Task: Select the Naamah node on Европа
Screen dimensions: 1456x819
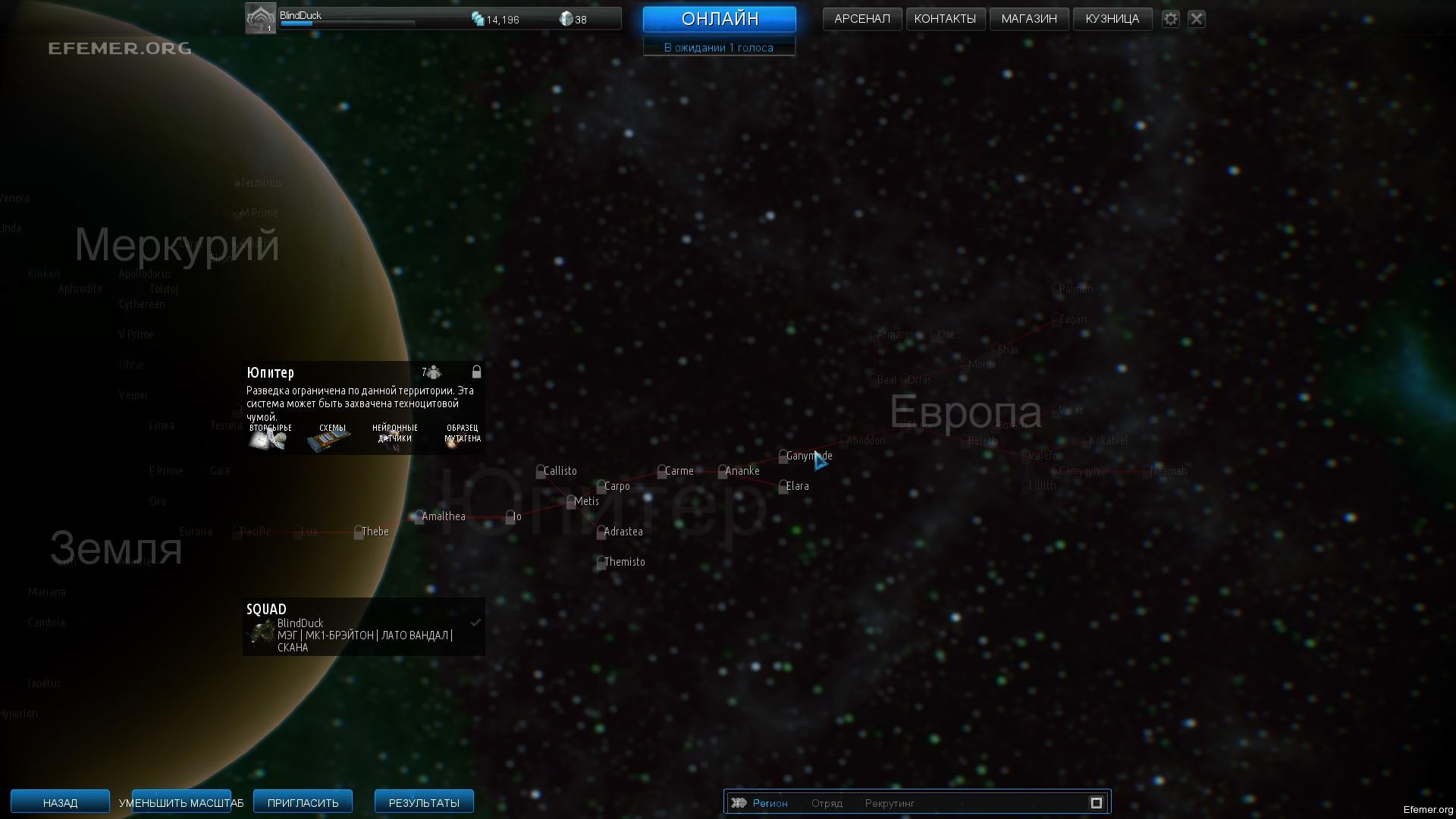Action: [x=1168, y=471]
